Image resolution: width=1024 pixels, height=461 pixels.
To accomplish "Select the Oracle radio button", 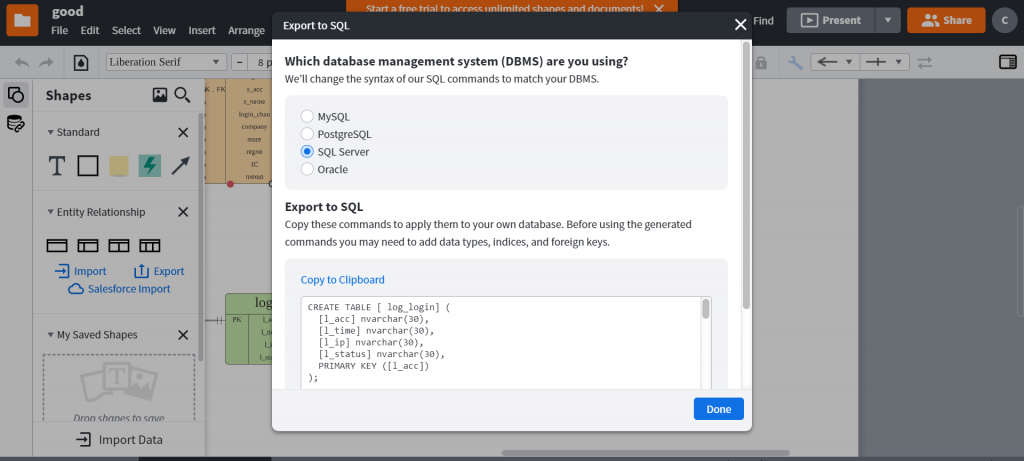I will pos(308,170).
